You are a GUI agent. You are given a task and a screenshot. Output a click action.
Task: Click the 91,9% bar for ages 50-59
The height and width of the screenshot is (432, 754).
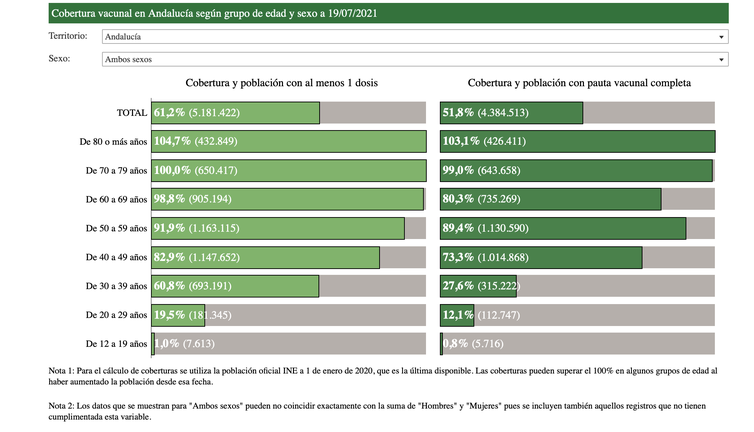click(277, 228)
